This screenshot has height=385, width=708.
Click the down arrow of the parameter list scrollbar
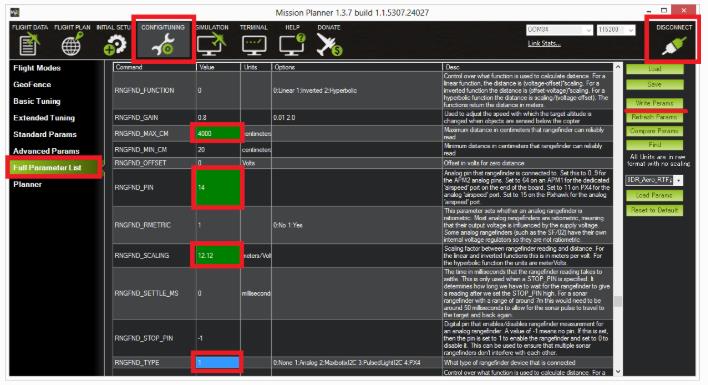tap(617, 371)
